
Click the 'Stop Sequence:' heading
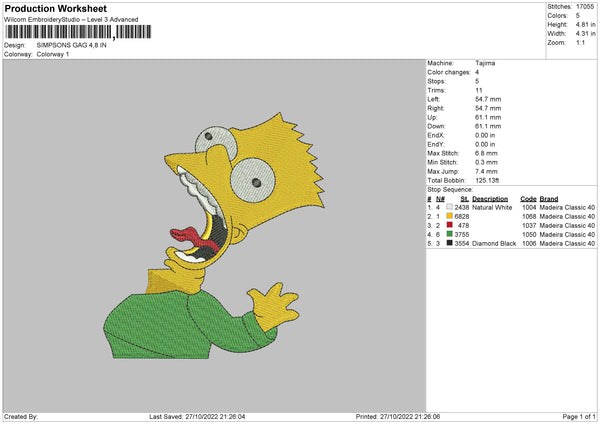point(450,190)
